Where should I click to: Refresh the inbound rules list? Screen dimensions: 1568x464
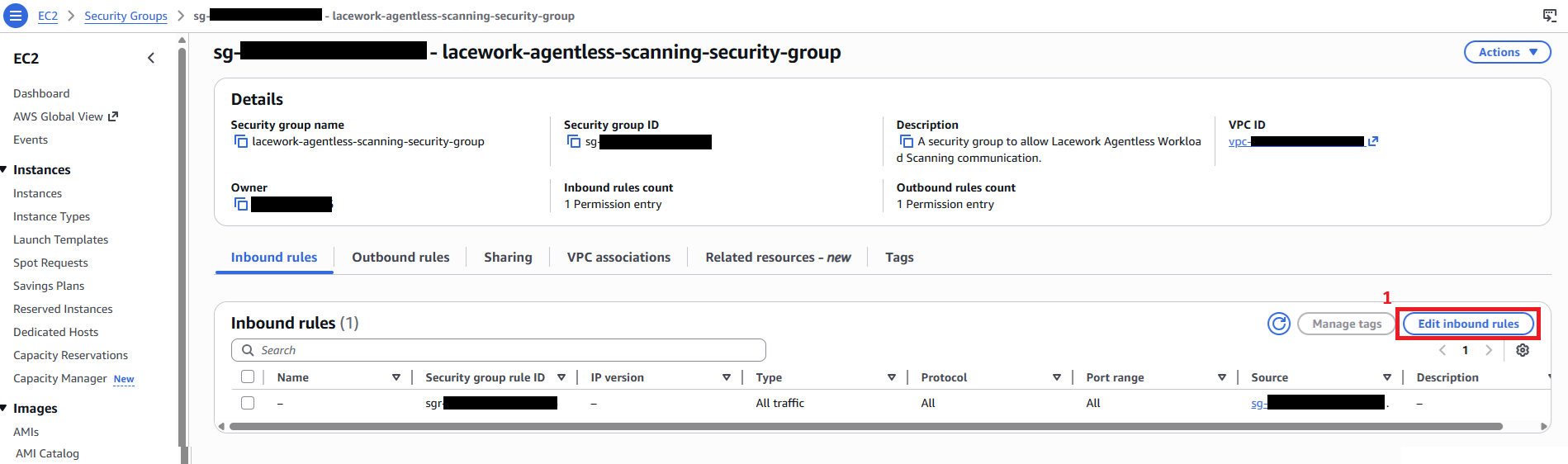pos(1279,324)
